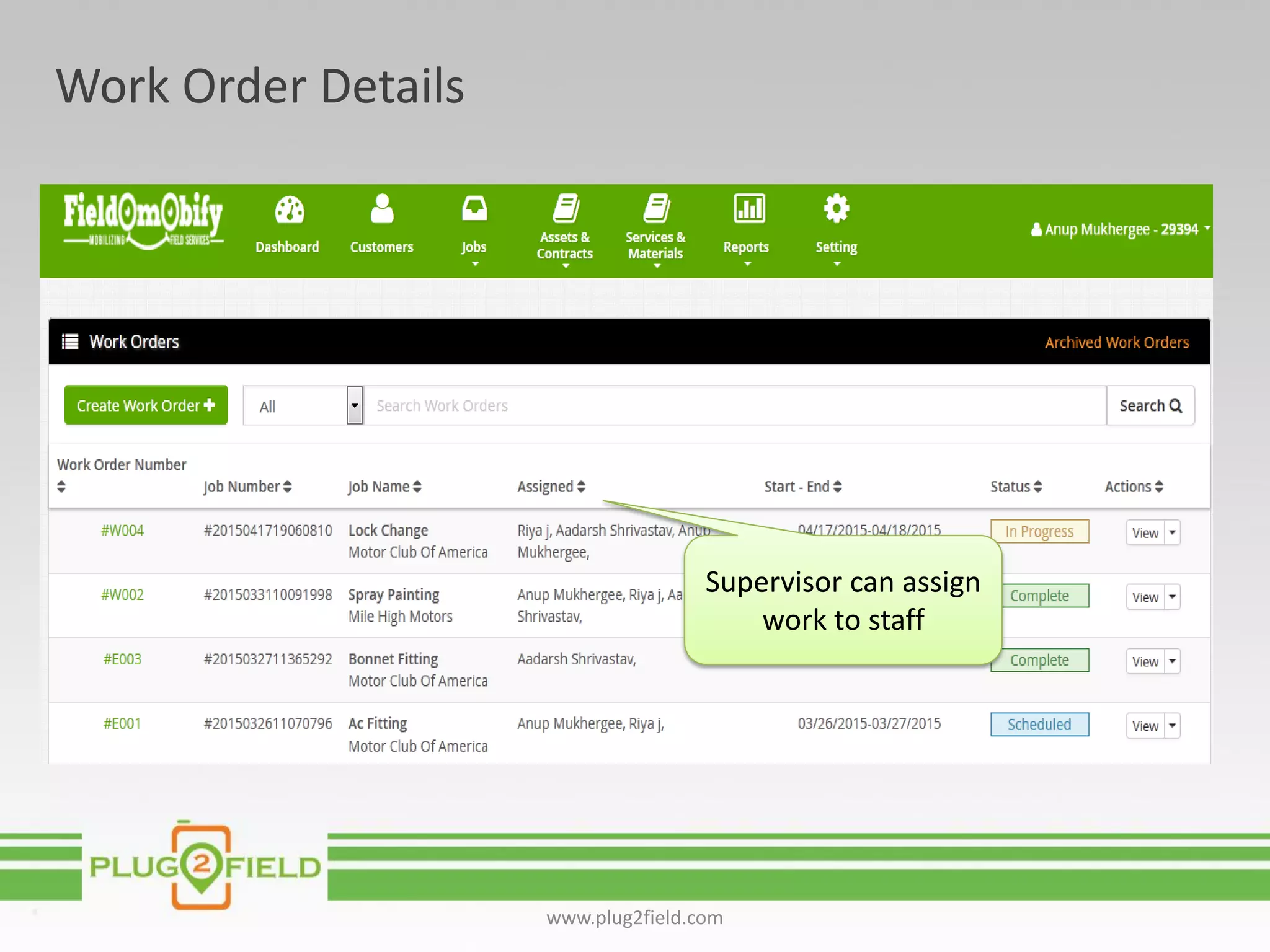Go to the Customers menu label
Image resolution: width=1270 pixels, height=952 pixels.
382,247
